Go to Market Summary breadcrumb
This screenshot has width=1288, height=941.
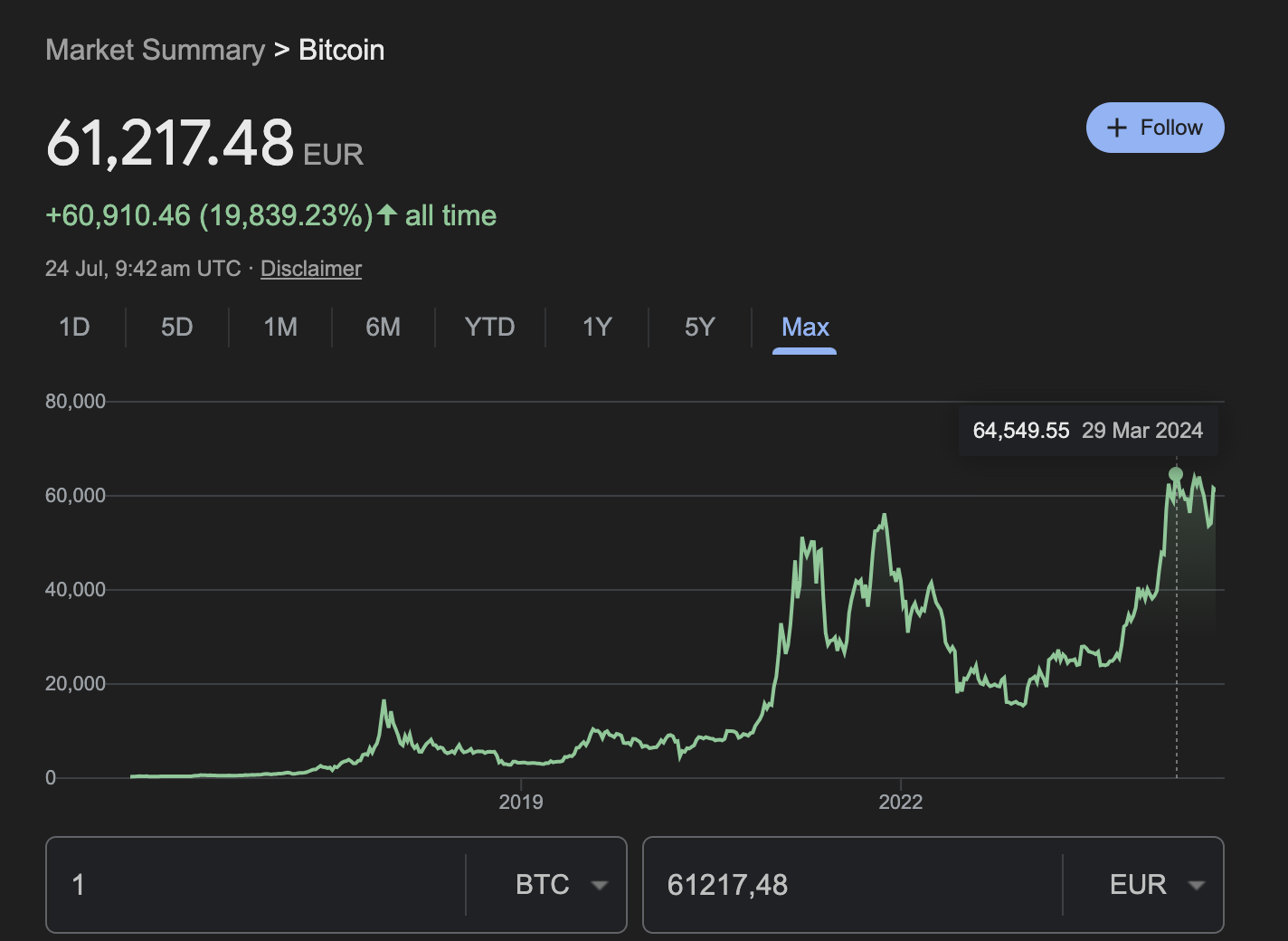point(155,50)
